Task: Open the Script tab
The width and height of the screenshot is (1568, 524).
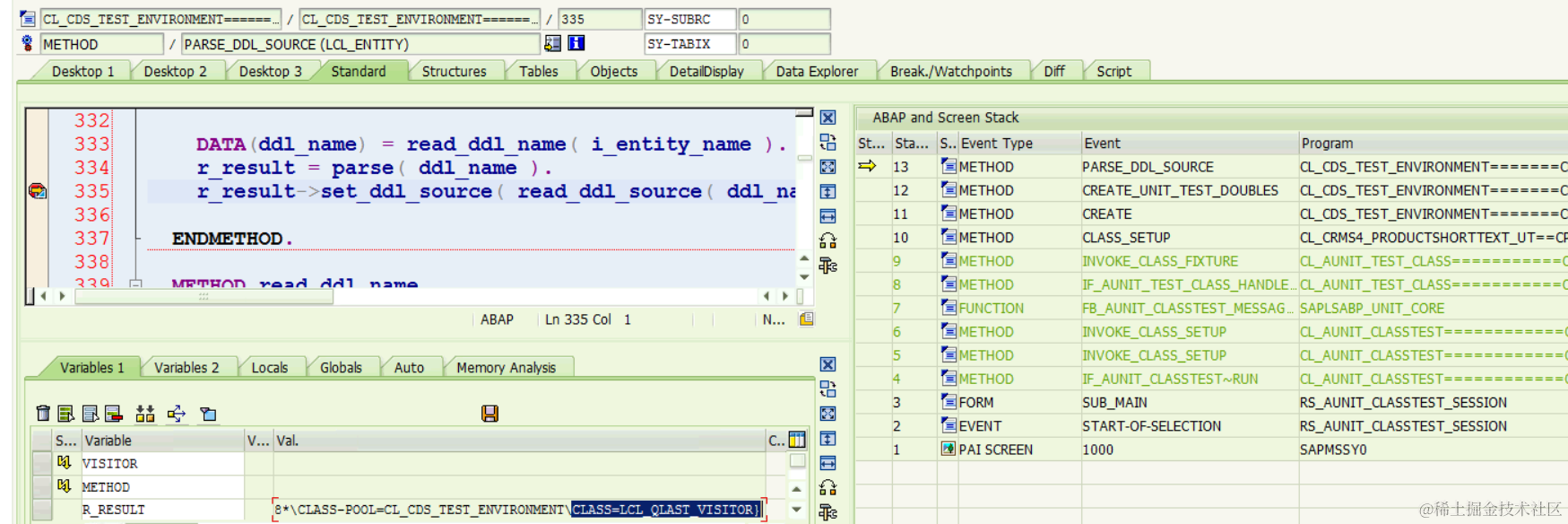Action: [1113, 71]
